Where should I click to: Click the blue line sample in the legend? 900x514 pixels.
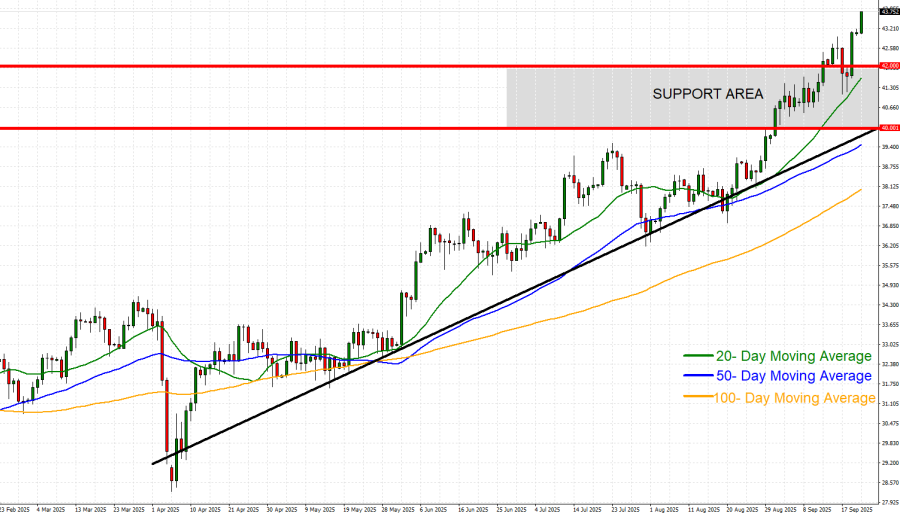tap(698, 377)
